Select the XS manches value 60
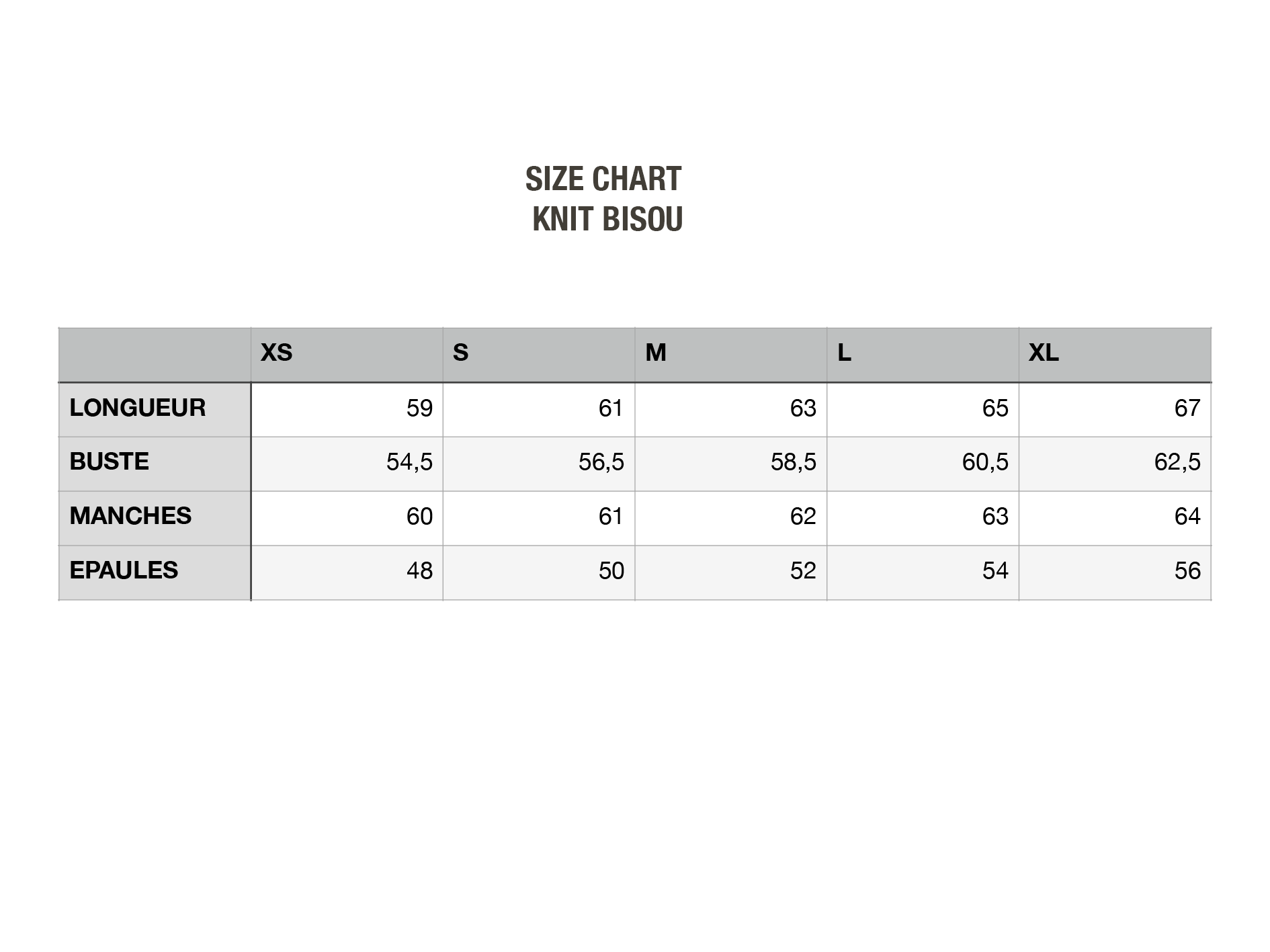This screenshot has width=1270, height=952. pyautogui.click(x=419, y=517)
